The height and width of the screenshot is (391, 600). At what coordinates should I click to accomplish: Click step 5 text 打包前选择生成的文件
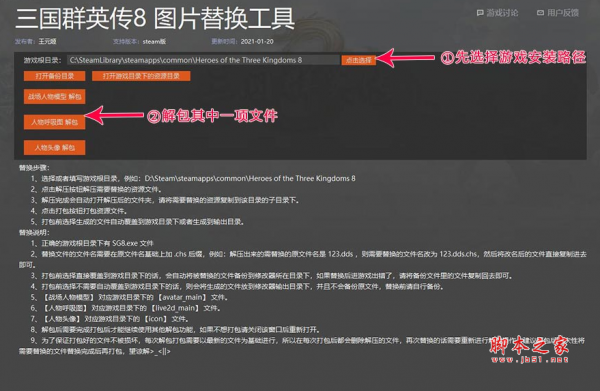137,222
